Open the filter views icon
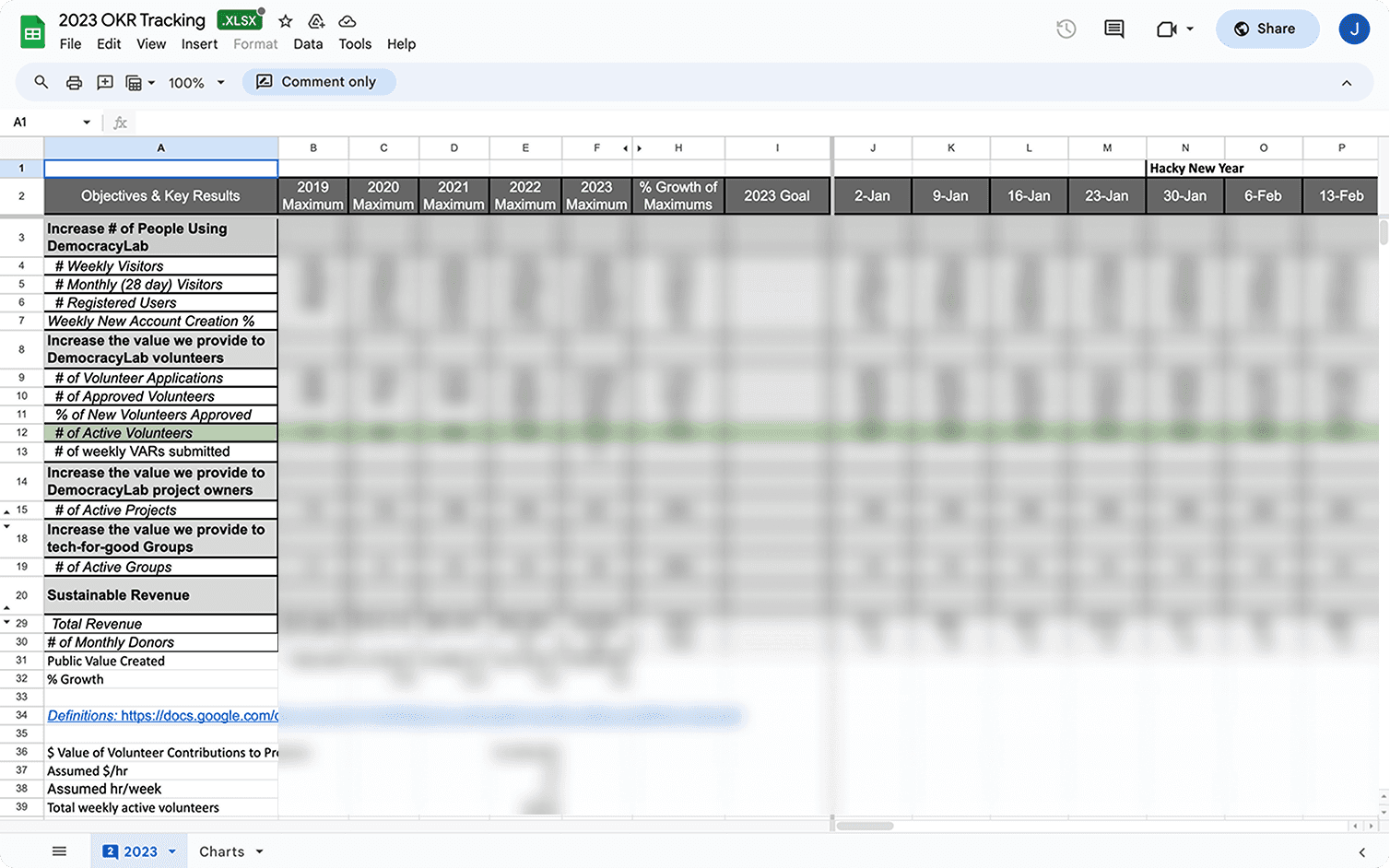This screenshot has height=868, width=1390. 135,82
